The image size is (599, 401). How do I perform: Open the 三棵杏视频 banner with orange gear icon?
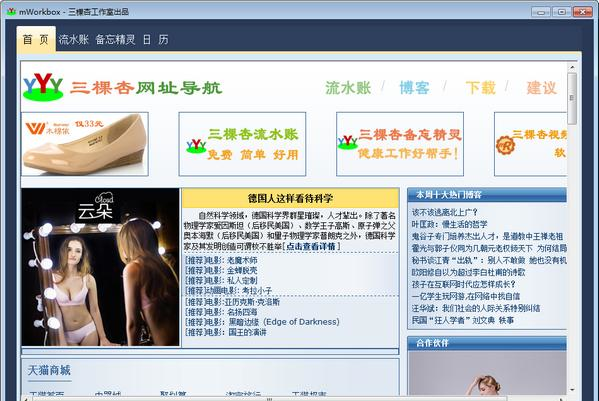click(x=531, y=144)
